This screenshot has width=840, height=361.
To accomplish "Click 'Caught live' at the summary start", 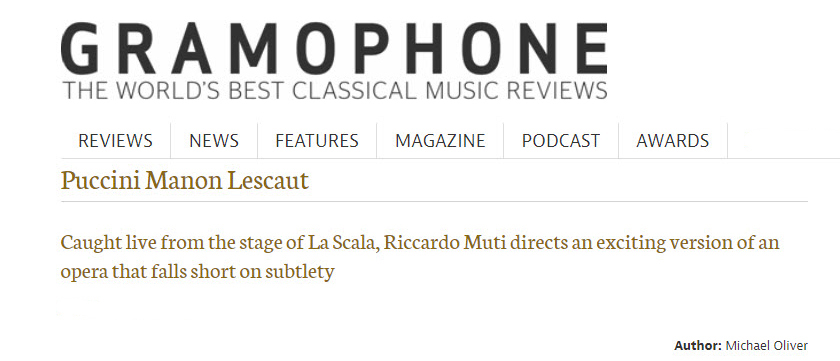I will [x=108, y=243].
